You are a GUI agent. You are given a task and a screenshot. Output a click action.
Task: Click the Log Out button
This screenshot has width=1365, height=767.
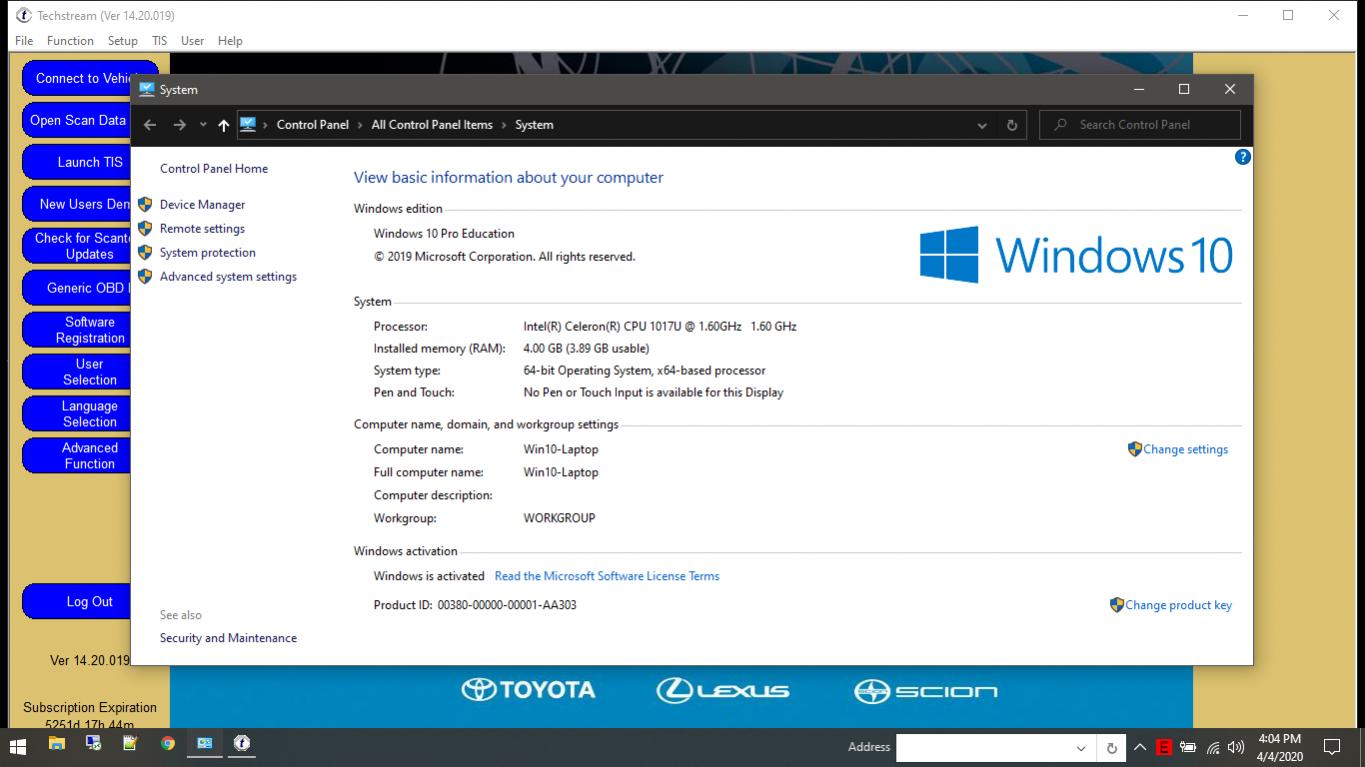point(90,601)
